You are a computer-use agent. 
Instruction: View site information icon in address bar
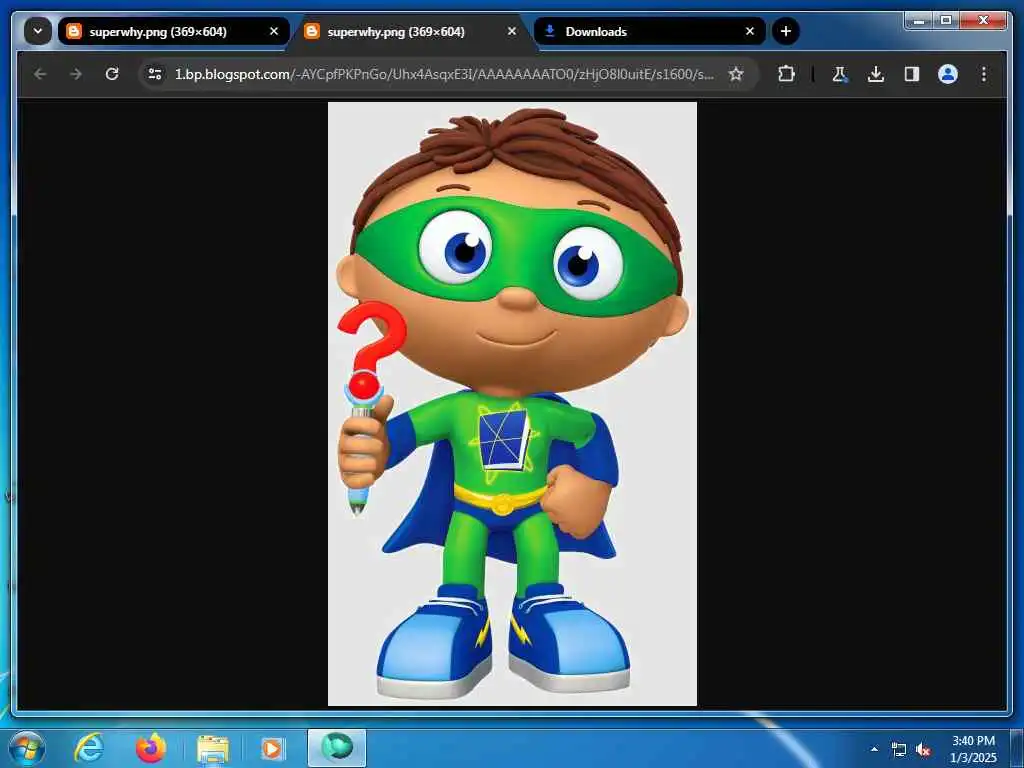(155, 74)
